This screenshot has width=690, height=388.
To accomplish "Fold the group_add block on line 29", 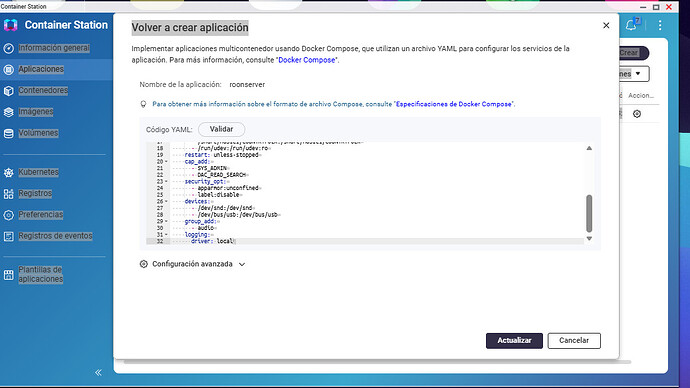I will pyautogui.click(x=166, y=221).
